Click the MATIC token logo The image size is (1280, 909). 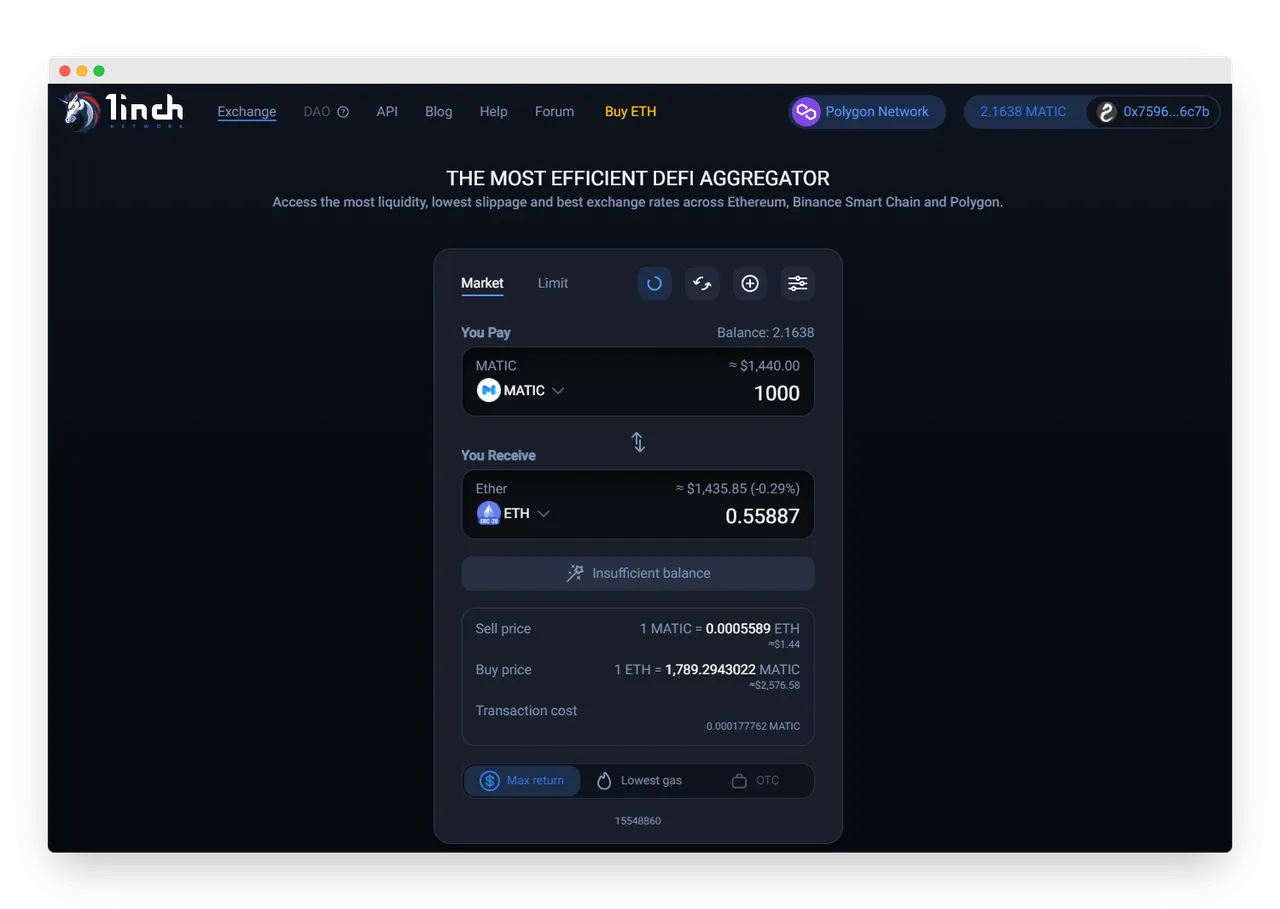tap(488, 390)
